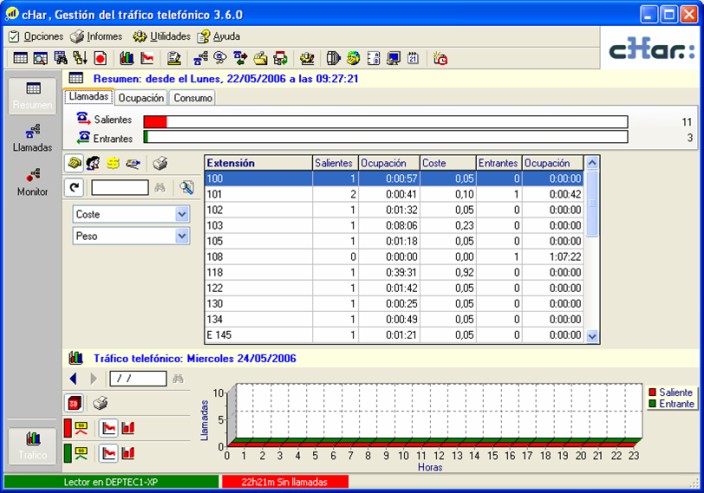This screenshot has height=493, width=704.
Task: Click the alarm clock icon in main toolbar
Action: coord(440,59)
